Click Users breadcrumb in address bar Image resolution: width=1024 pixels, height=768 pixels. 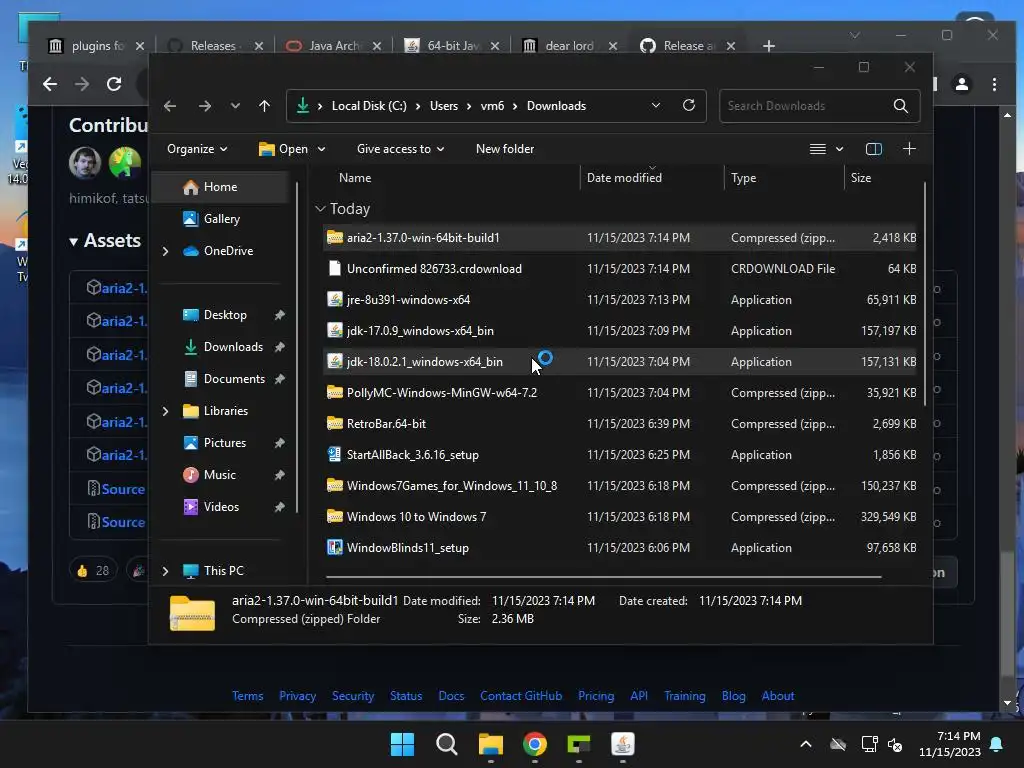(x=443, y=106)
